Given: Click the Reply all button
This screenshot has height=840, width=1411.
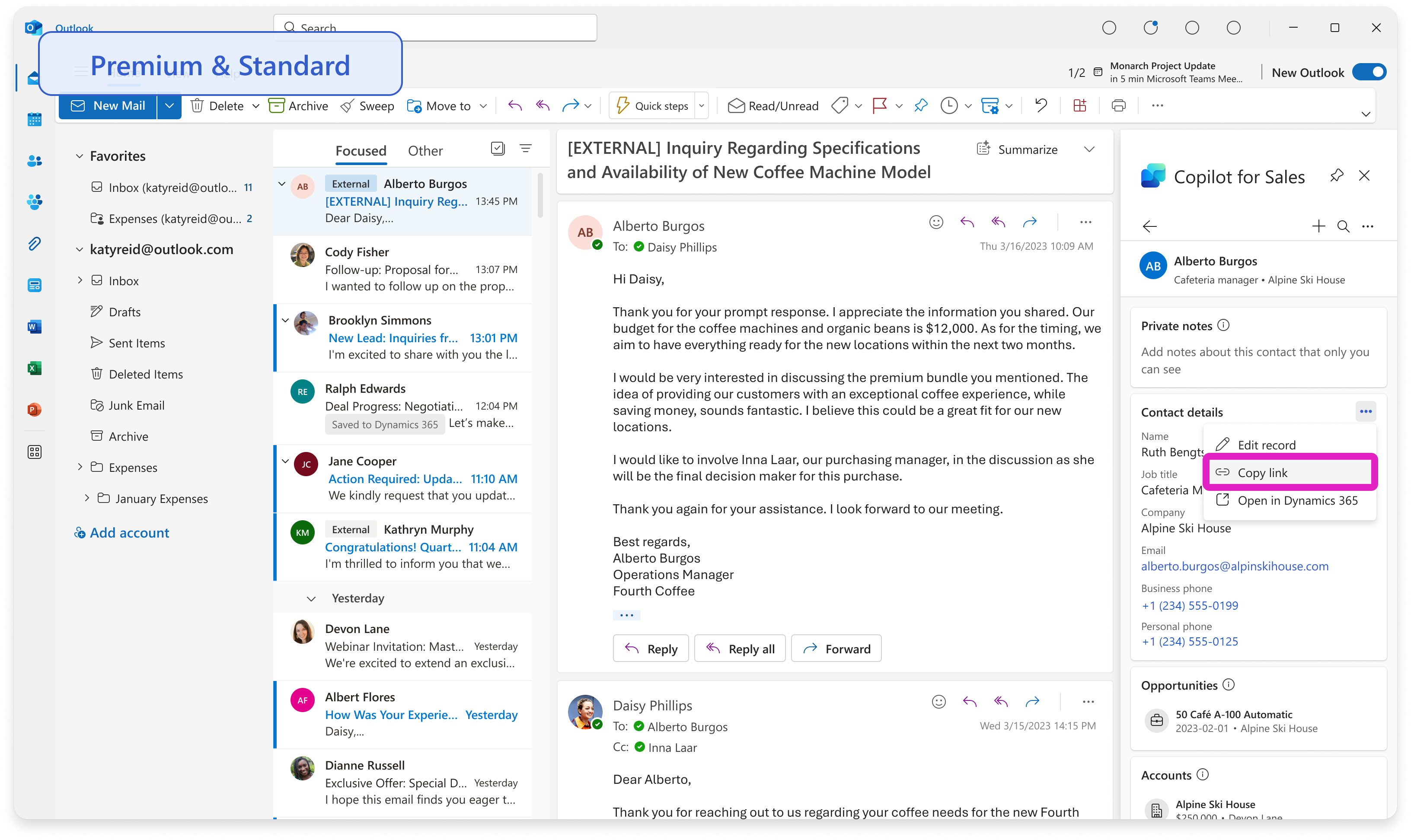Looking at the screenshot, I should (x=740, y=649).
